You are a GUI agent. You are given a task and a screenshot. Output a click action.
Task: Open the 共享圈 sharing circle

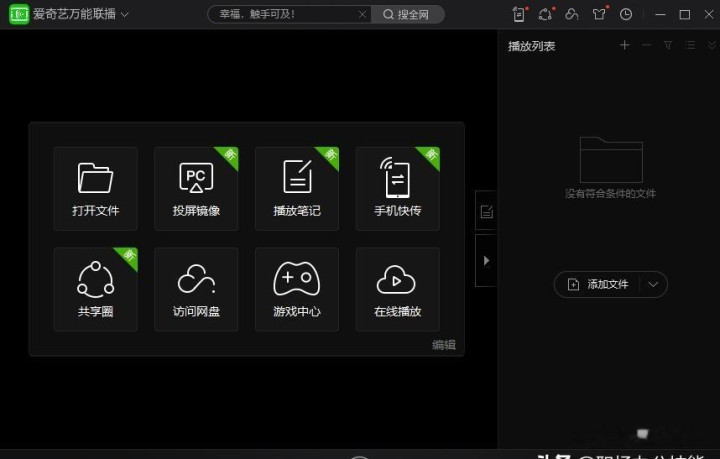pos(96,289)
